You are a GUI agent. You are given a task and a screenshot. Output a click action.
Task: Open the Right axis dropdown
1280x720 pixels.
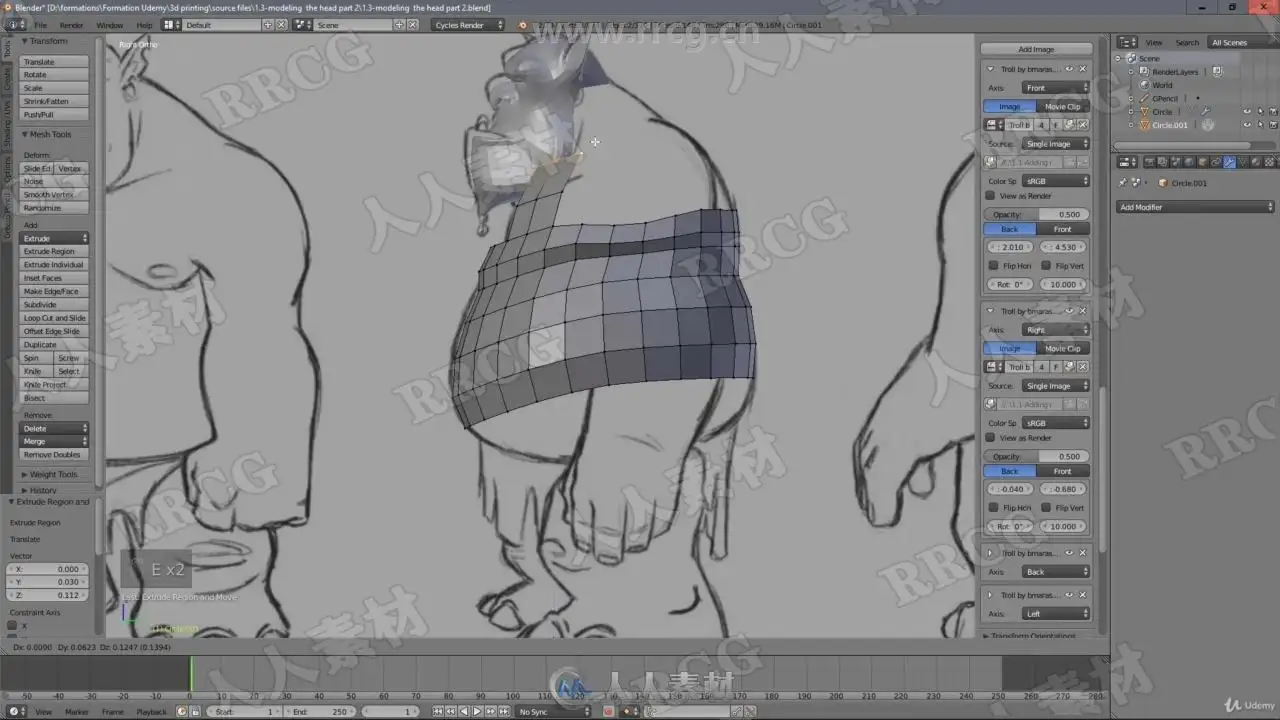point(1056,330)
